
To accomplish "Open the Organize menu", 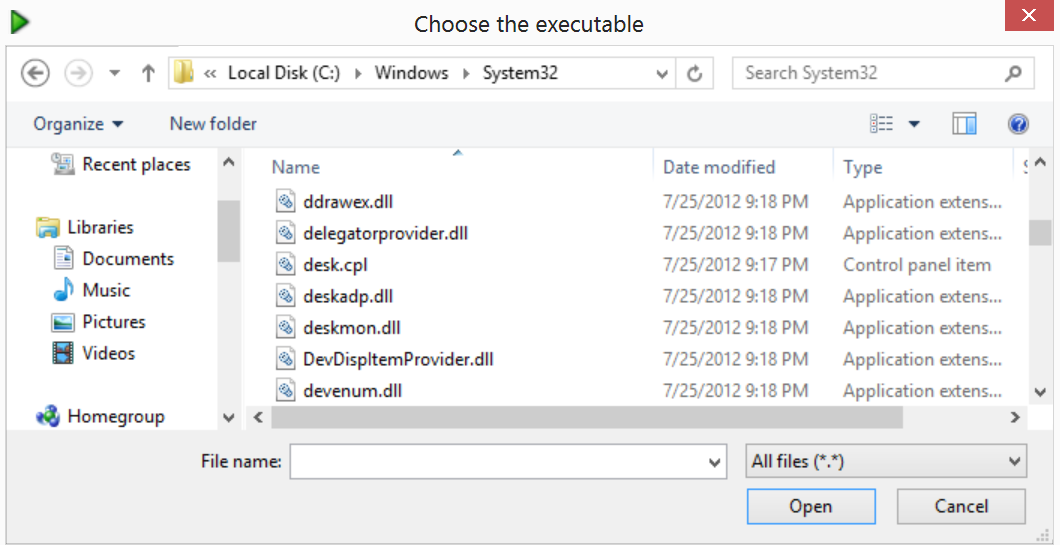I will [x=78, y=124].
